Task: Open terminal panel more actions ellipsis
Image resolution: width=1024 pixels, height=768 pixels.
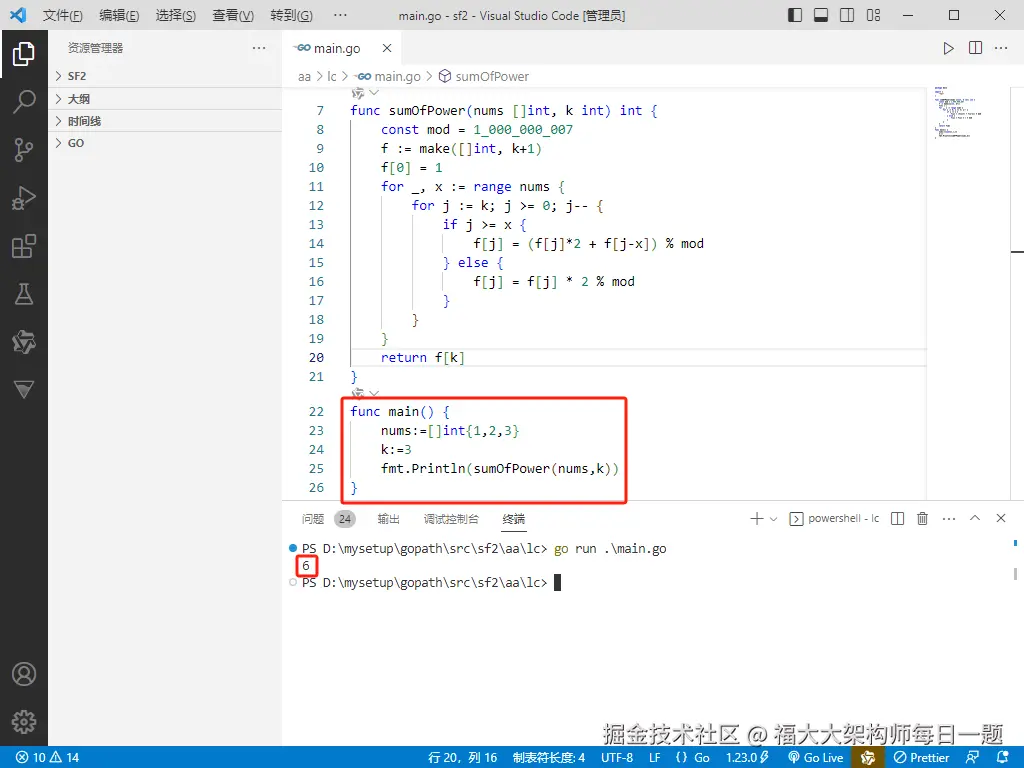Action: click(949, 519)
